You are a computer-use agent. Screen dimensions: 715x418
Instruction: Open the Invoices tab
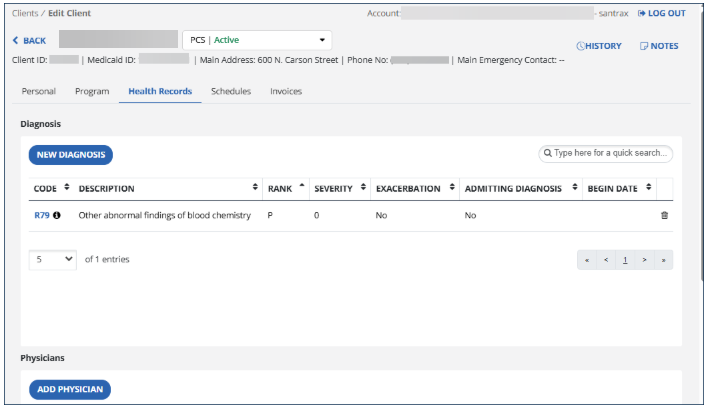coord(286,91)
